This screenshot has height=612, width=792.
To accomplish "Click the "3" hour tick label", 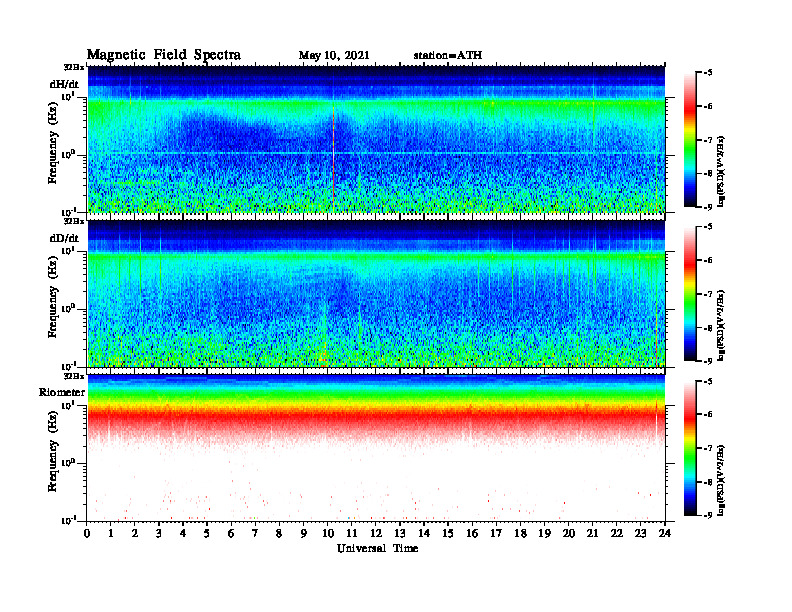I will 159,533.
